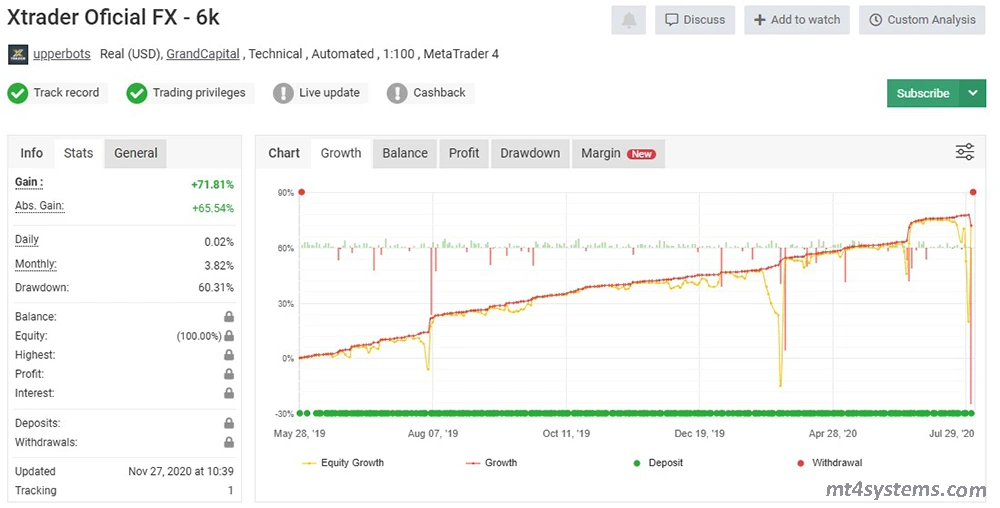The height and width of the screenshot is (508, 1000).
Task: Select the Margin chart tab
Action: [x=619, y=153]
